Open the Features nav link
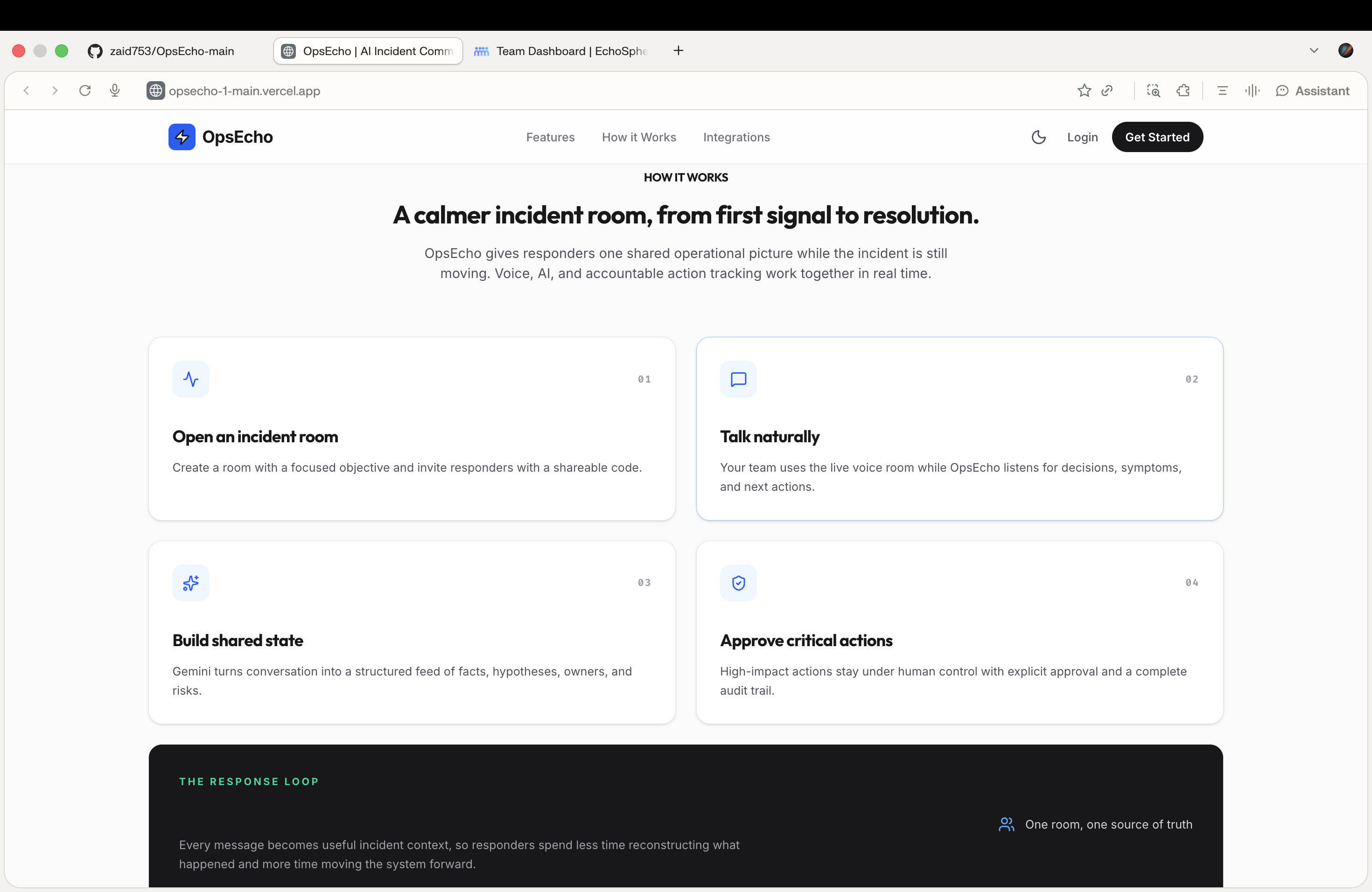This screenshot has width=1372, height=892. pyautogui.click(x=550, y=137)
